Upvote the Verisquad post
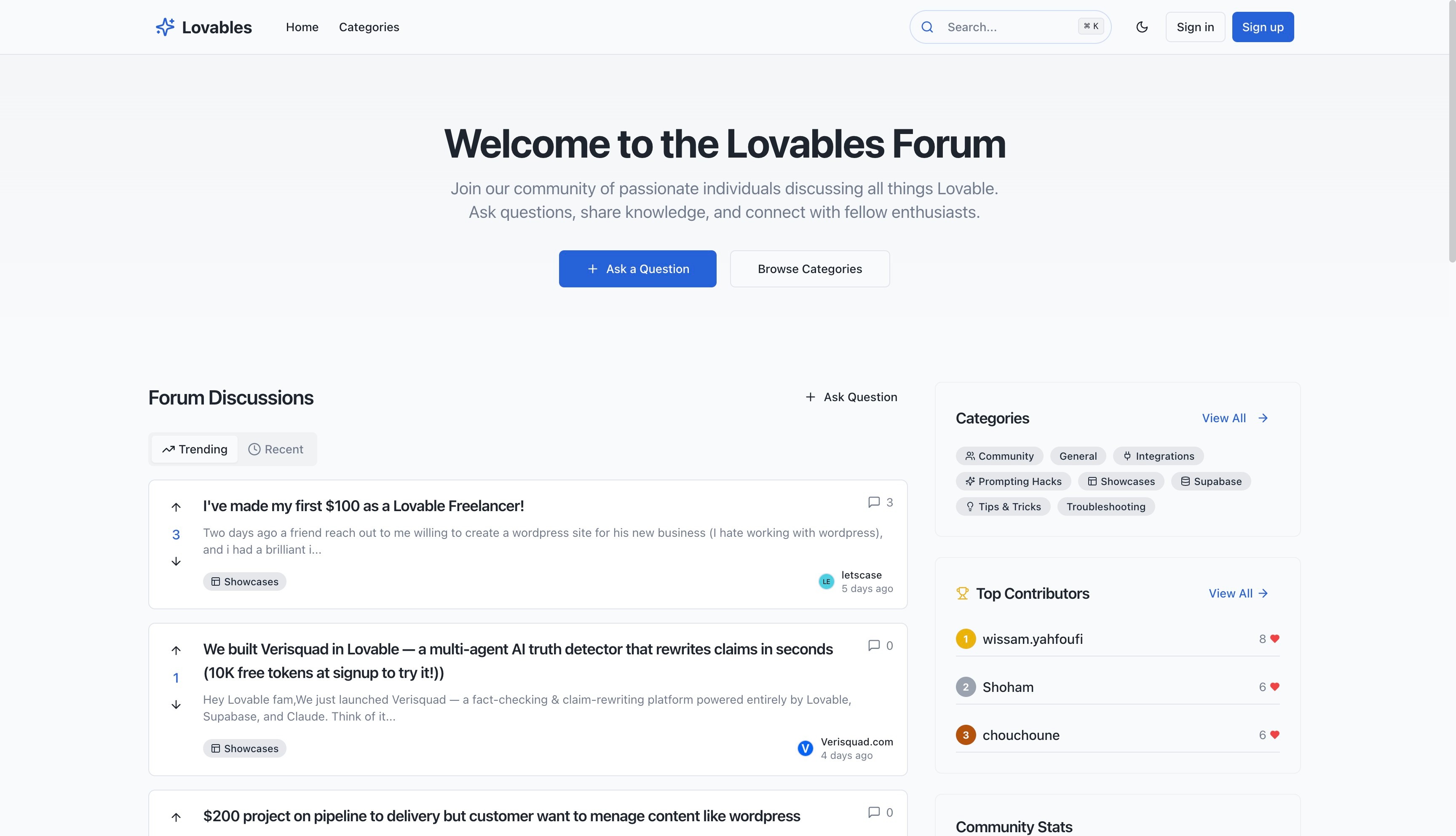The height and width of the screenshot is (836, 1456). point(176,651)
